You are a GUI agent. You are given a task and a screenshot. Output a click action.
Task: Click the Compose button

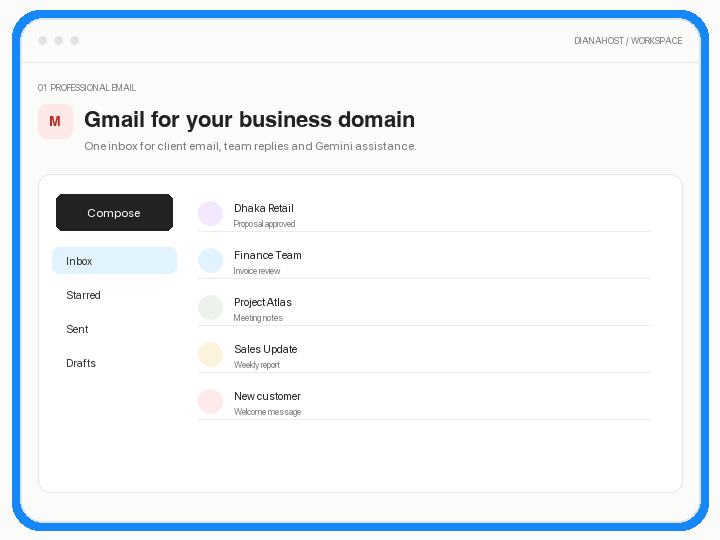coord(114,213)
